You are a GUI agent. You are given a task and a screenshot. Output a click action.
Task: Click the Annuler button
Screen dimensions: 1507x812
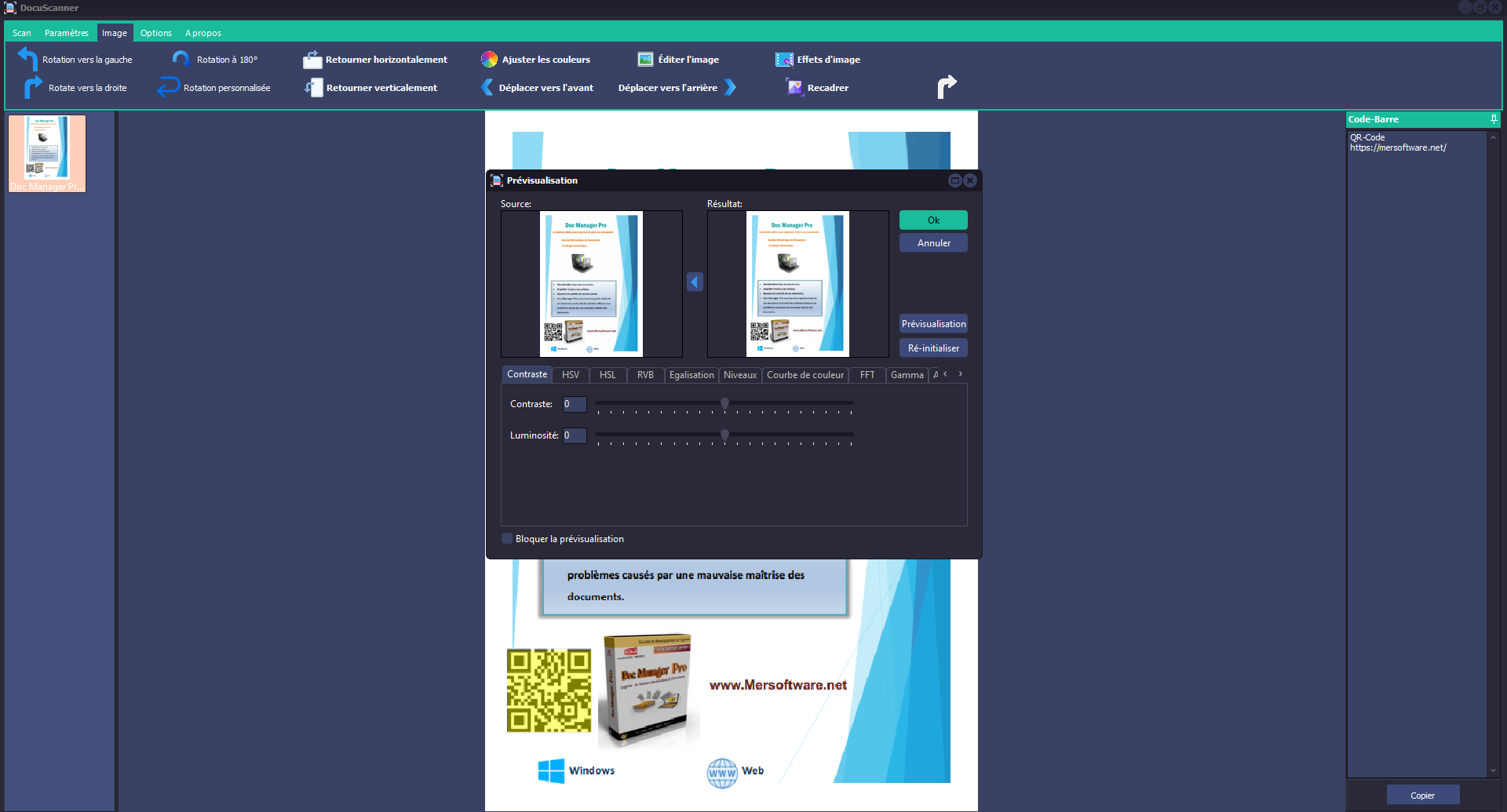[x=933, y=243]
